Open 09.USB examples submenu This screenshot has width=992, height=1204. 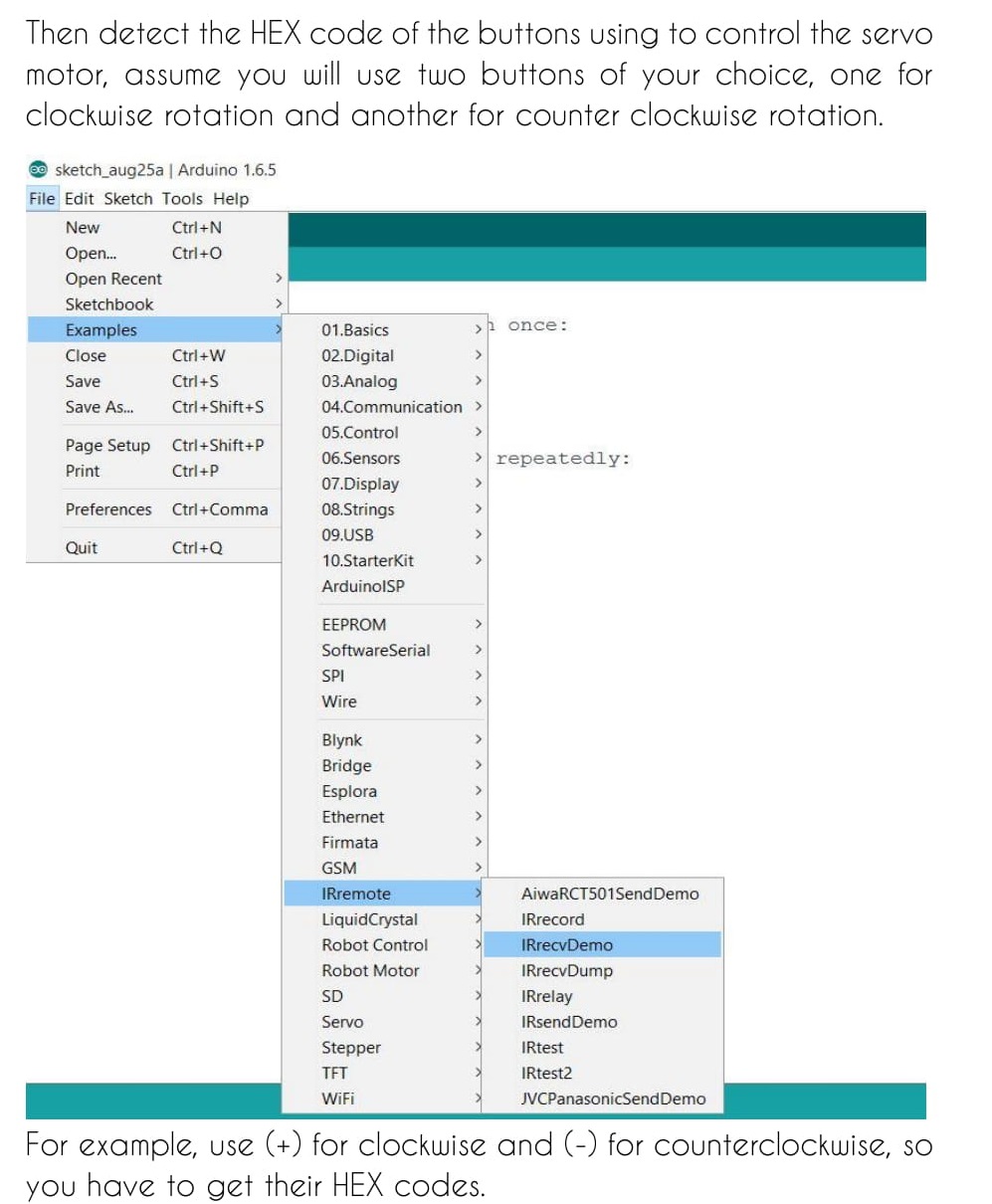[x=385, y=535]
